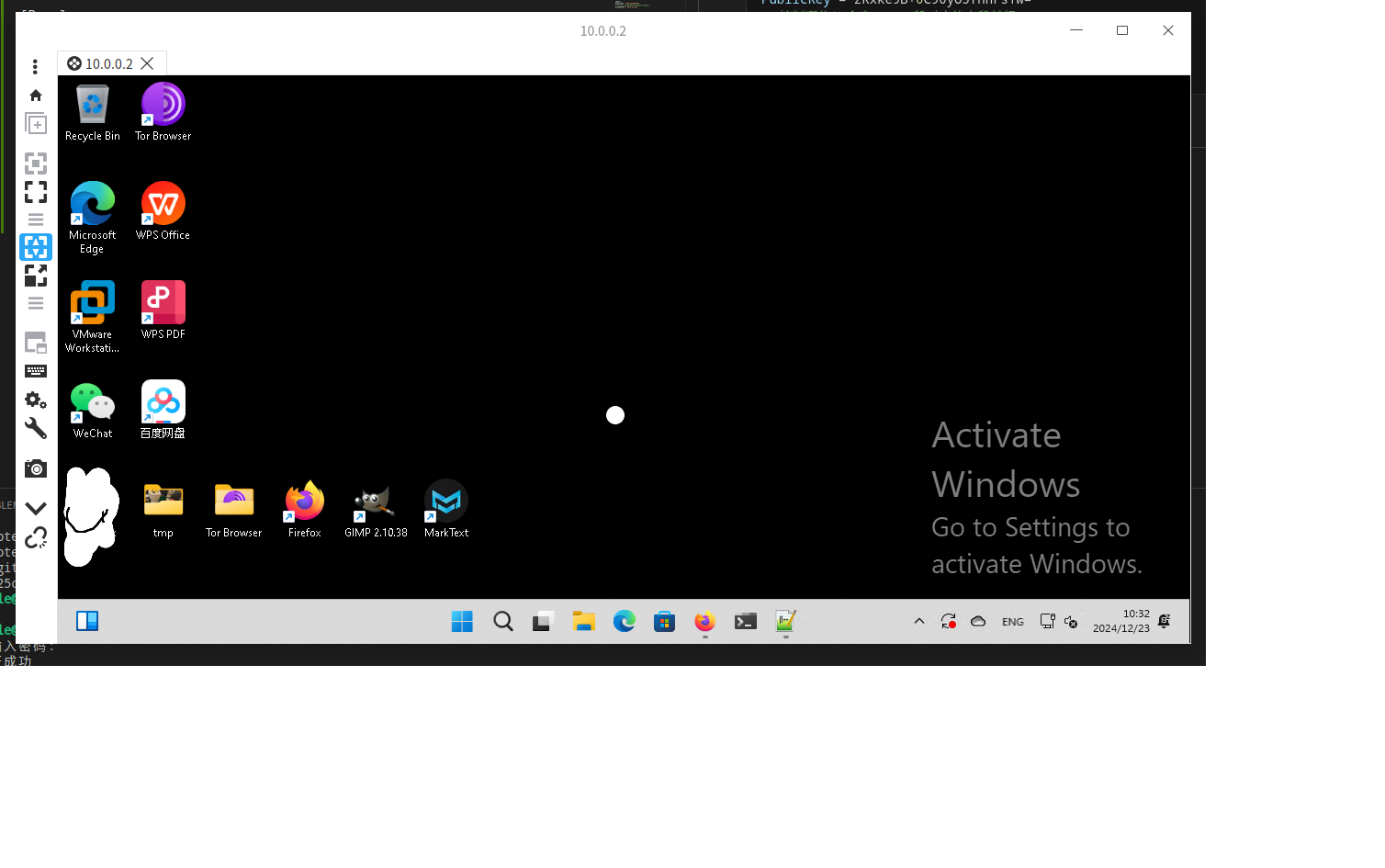The height and width of the screenshot is (868, 1385).
Task: Open the Edge icon on the taskbar
Action: click(x=625, y=622)
